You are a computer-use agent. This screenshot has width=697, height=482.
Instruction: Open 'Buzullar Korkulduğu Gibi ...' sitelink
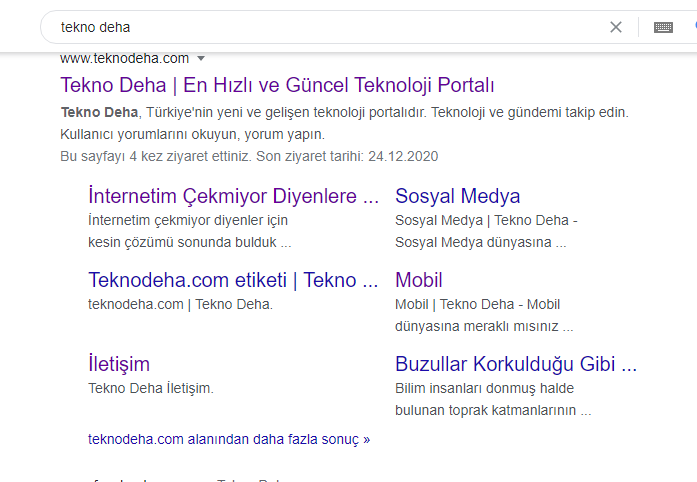point(516,364)
